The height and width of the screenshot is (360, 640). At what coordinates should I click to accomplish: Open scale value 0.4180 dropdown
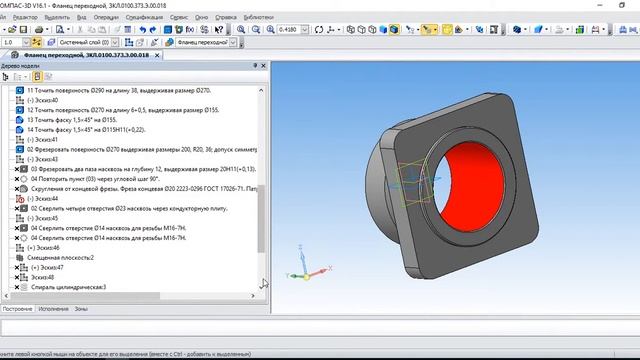(x=305, y=29)
